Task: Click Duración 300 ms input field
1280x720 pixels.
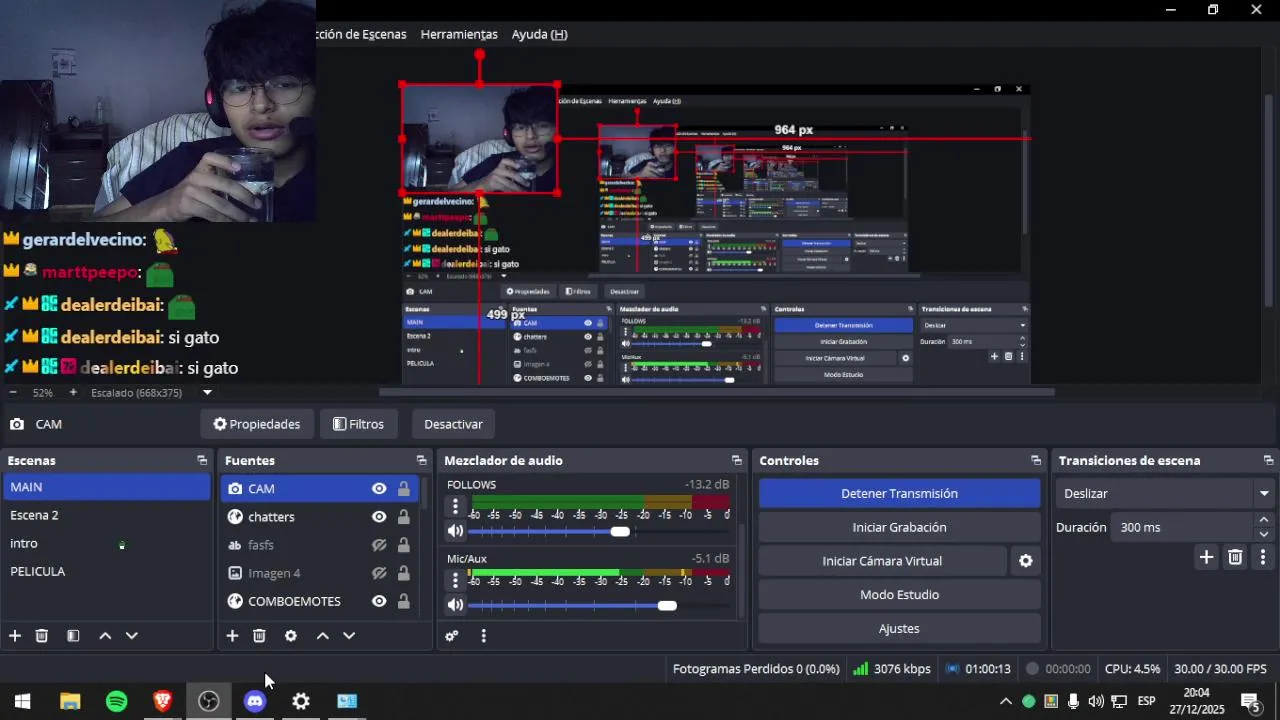Action: click(x=1181, y=527)
